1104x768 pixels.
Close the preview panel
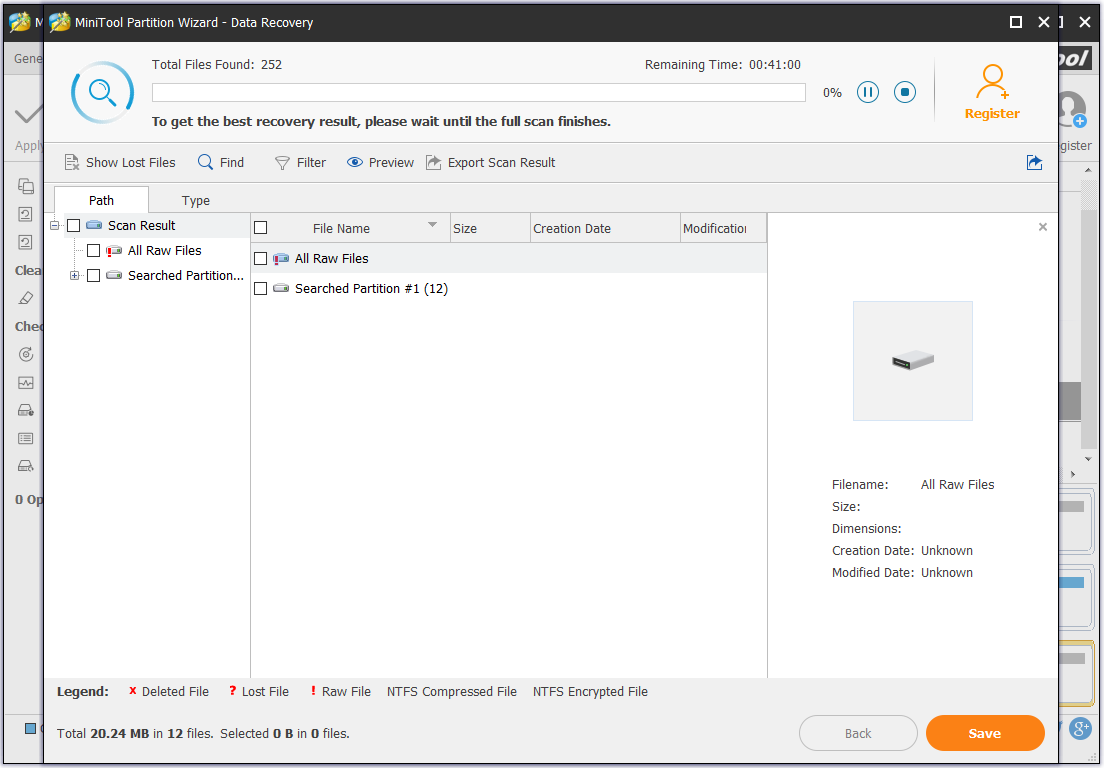[1043, 227]
